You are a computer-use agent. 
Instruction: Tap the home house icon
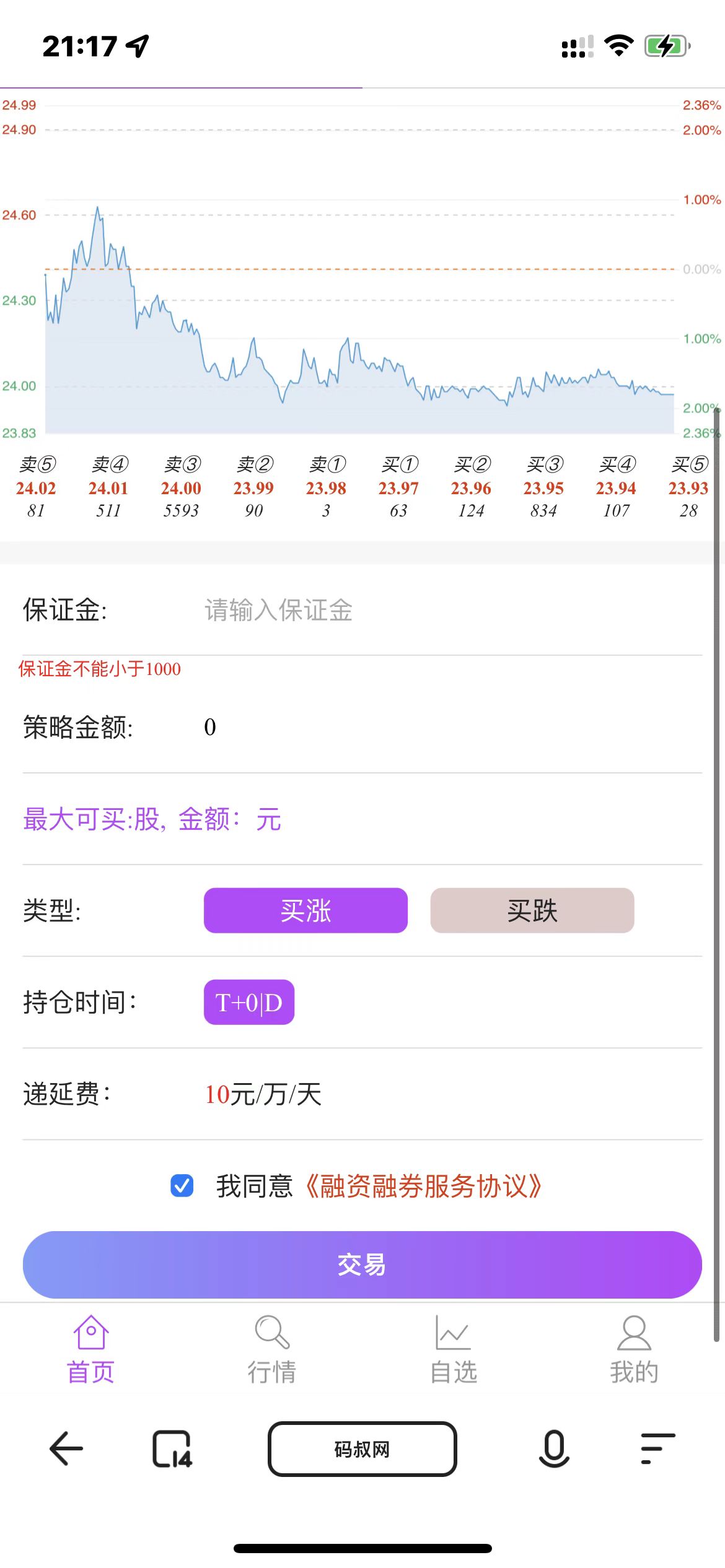[x=91, y=1333]
